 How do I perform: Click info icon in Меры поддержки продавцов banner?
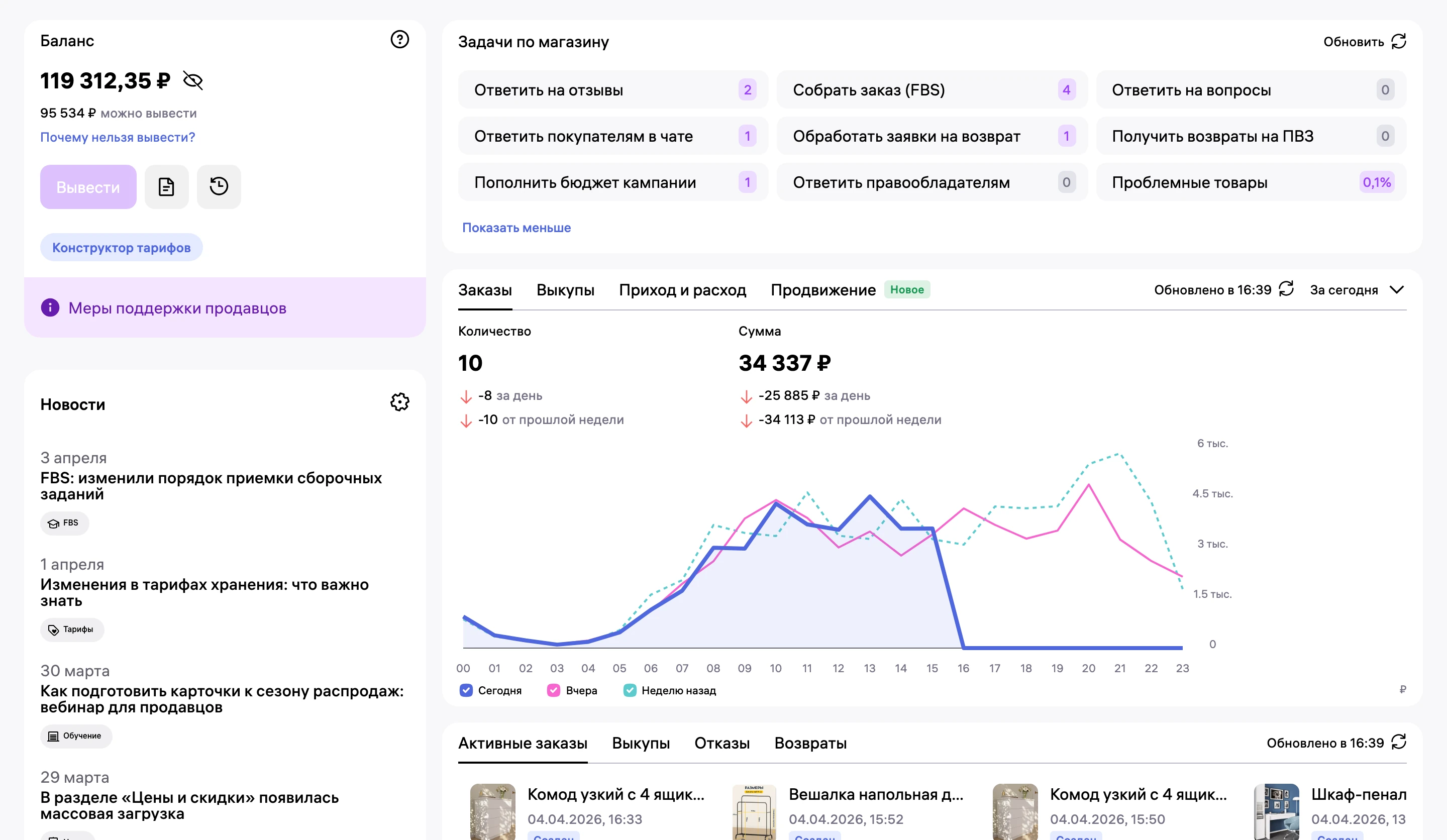[x=50, y=308]
